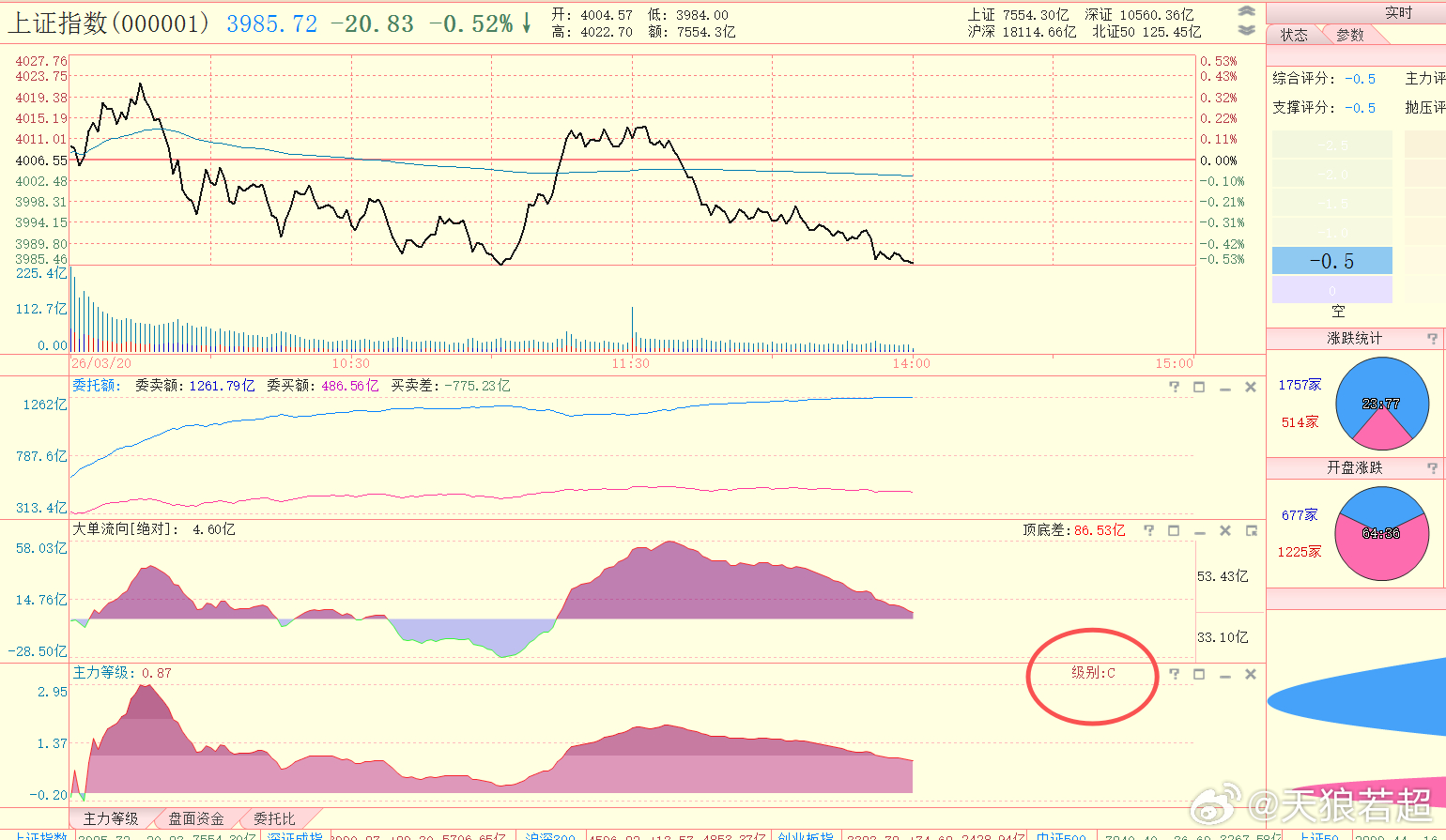Open help for 主力等级 panel
The width and height of the screenshot is (1446, 840).
point(1174,674)
